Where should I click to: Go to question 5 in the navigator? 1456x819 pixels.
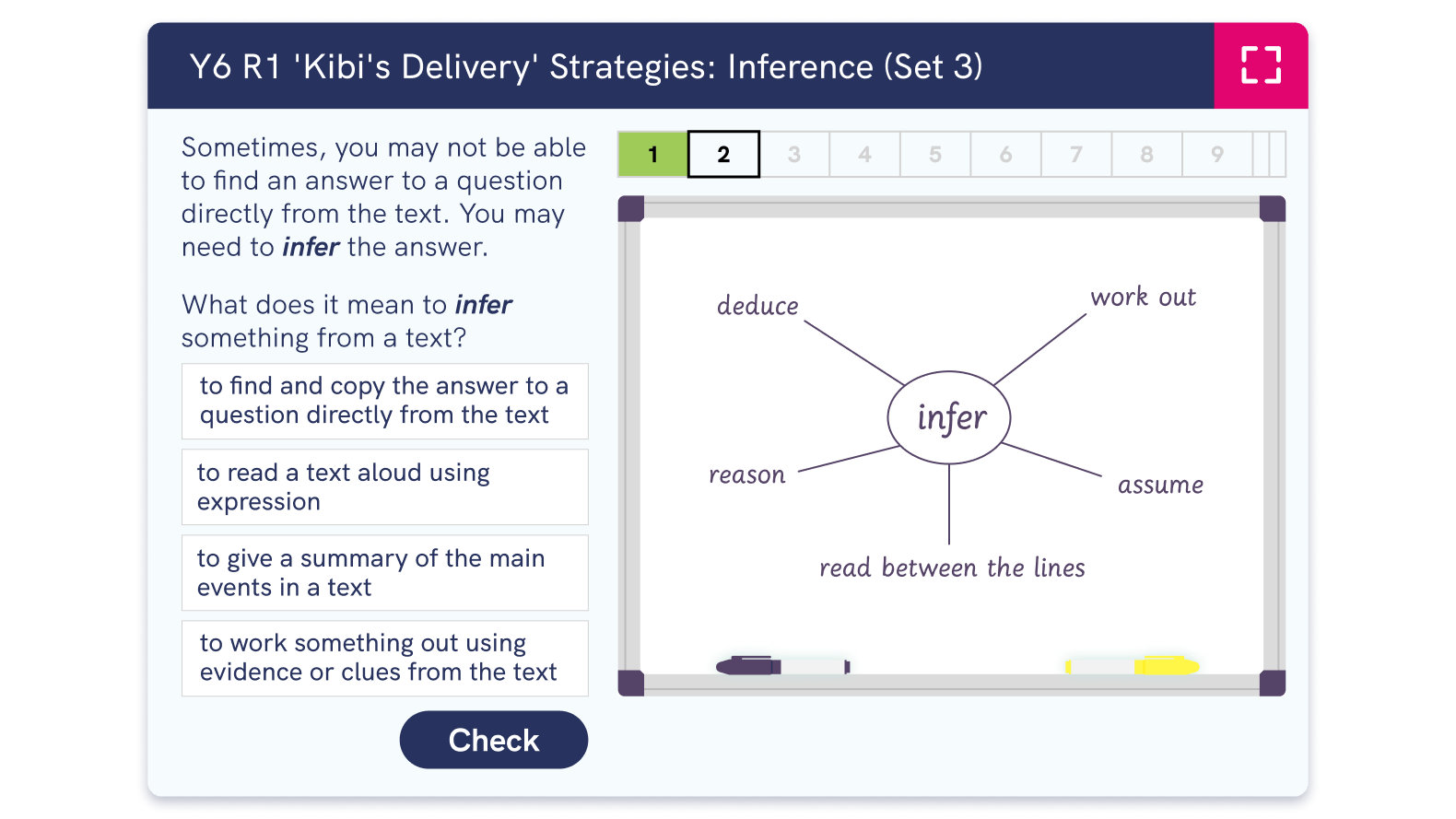coord(934,155)
